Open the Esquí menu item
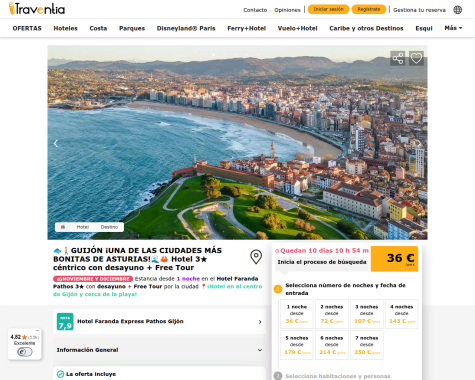This screenshot has height=380, width=475. (424, 28)
